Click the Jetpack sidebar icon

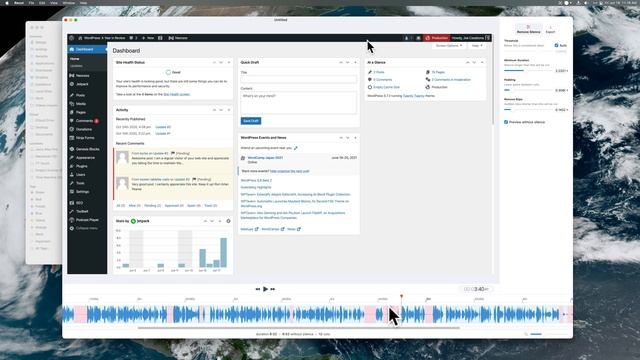tap(72, 84)
